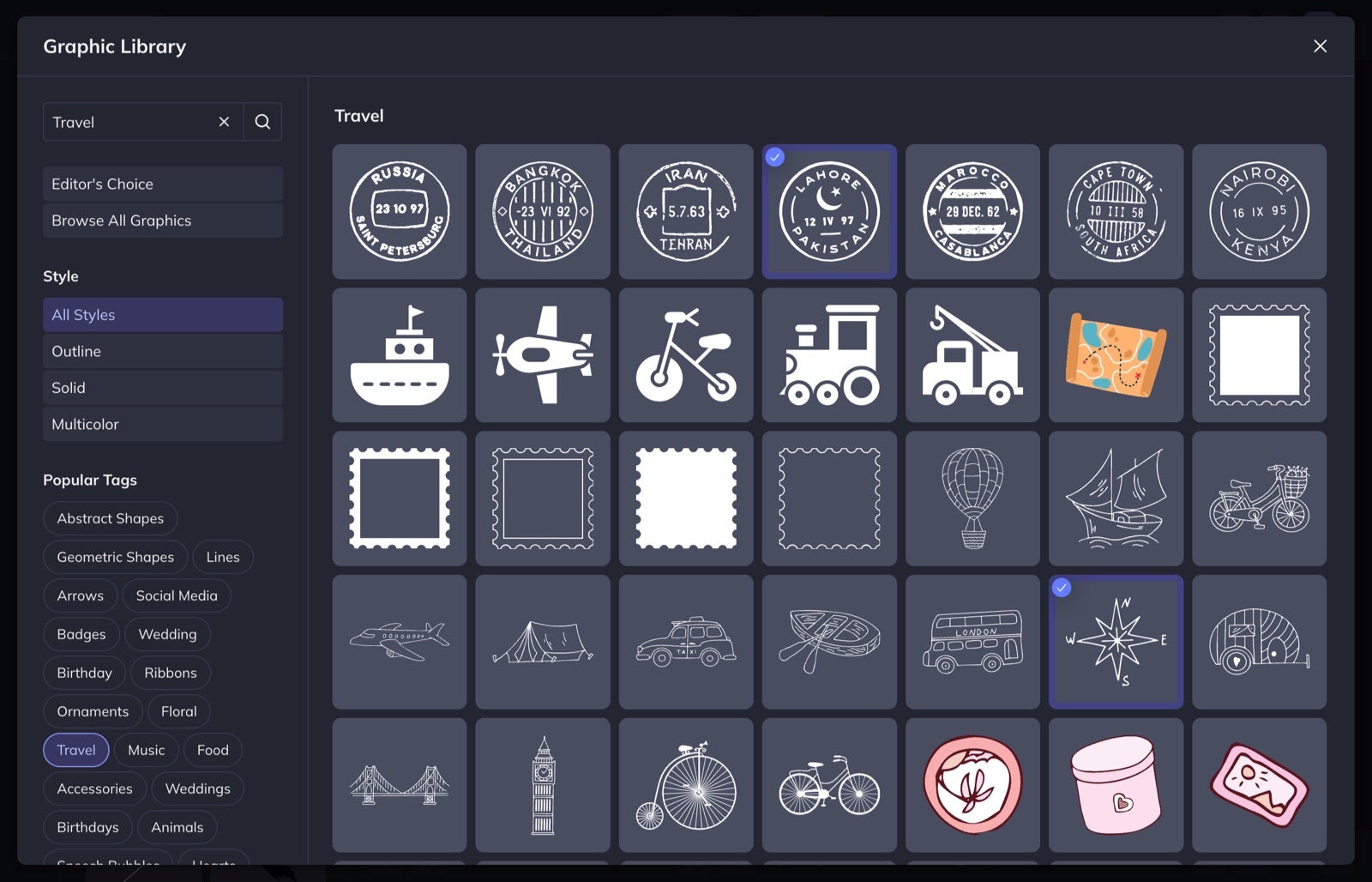Uncheck the selected compass rose graphic
The width and height of the screenshot is (1372, 882).
pyautogui.click(x=1116, y=642)
